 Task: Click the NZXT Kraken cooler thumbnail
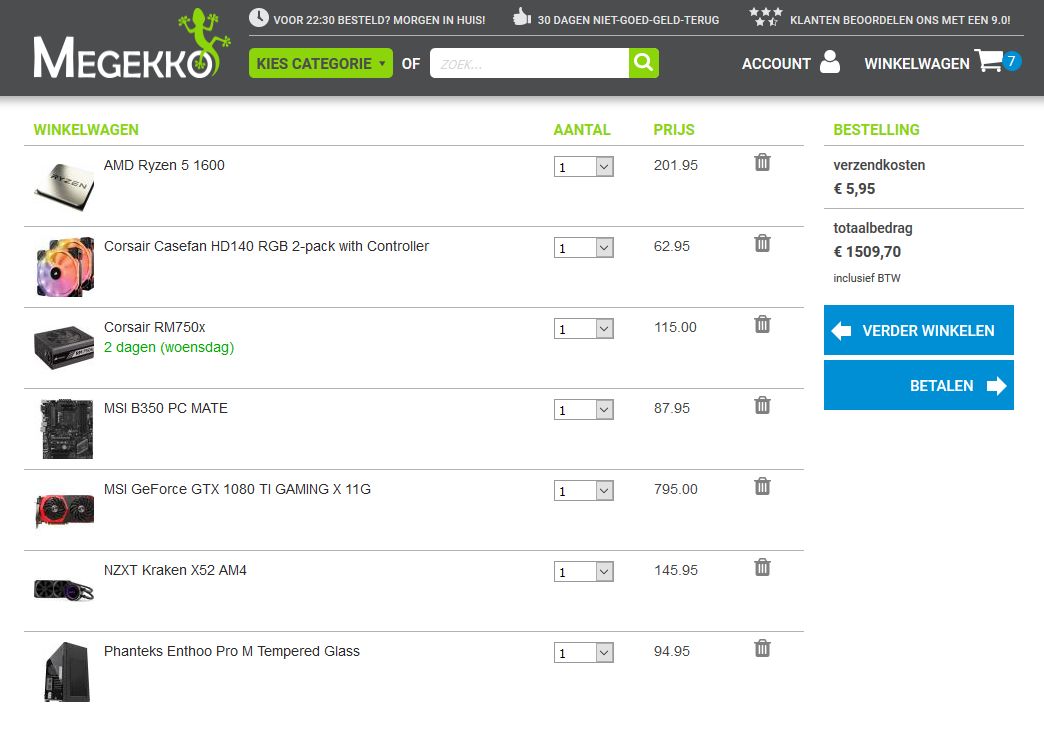[x=64, y=590]
